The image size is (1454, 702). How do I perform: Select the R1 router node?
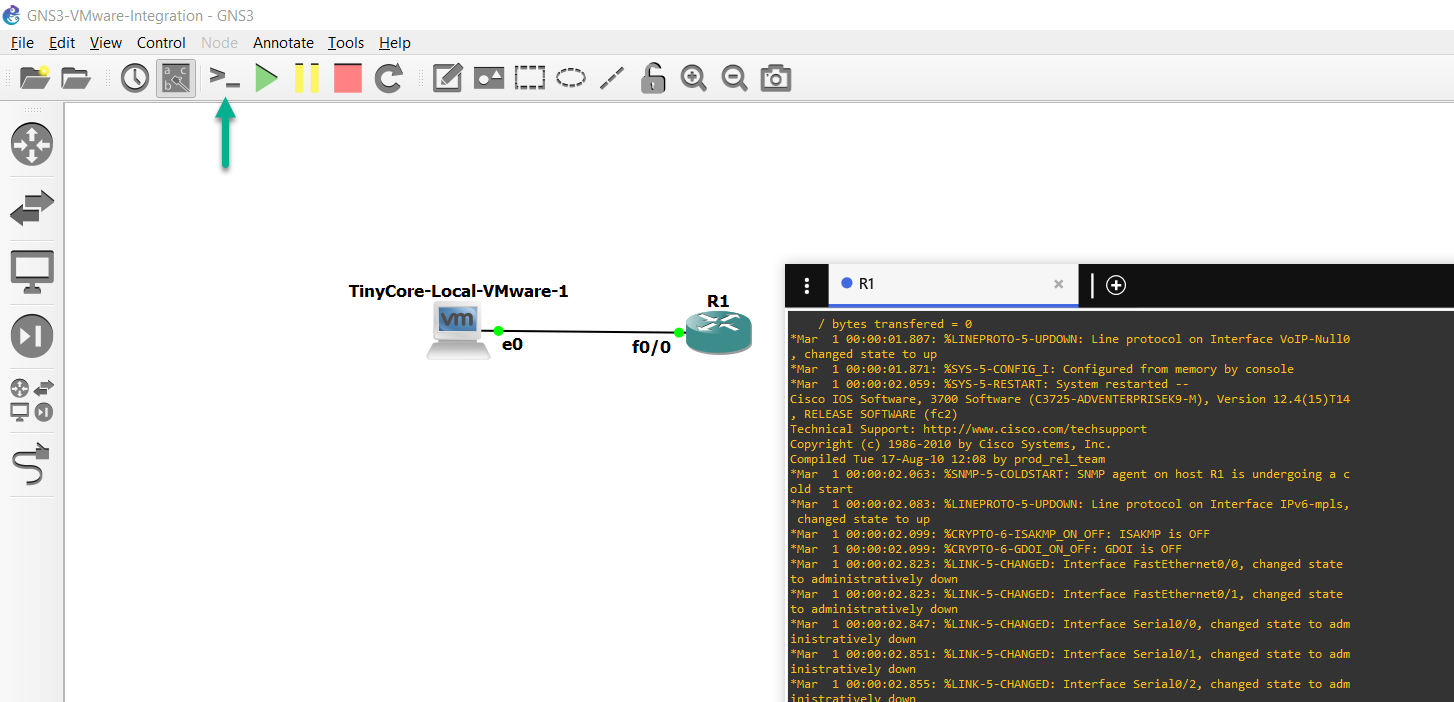(x=718, y=333)
